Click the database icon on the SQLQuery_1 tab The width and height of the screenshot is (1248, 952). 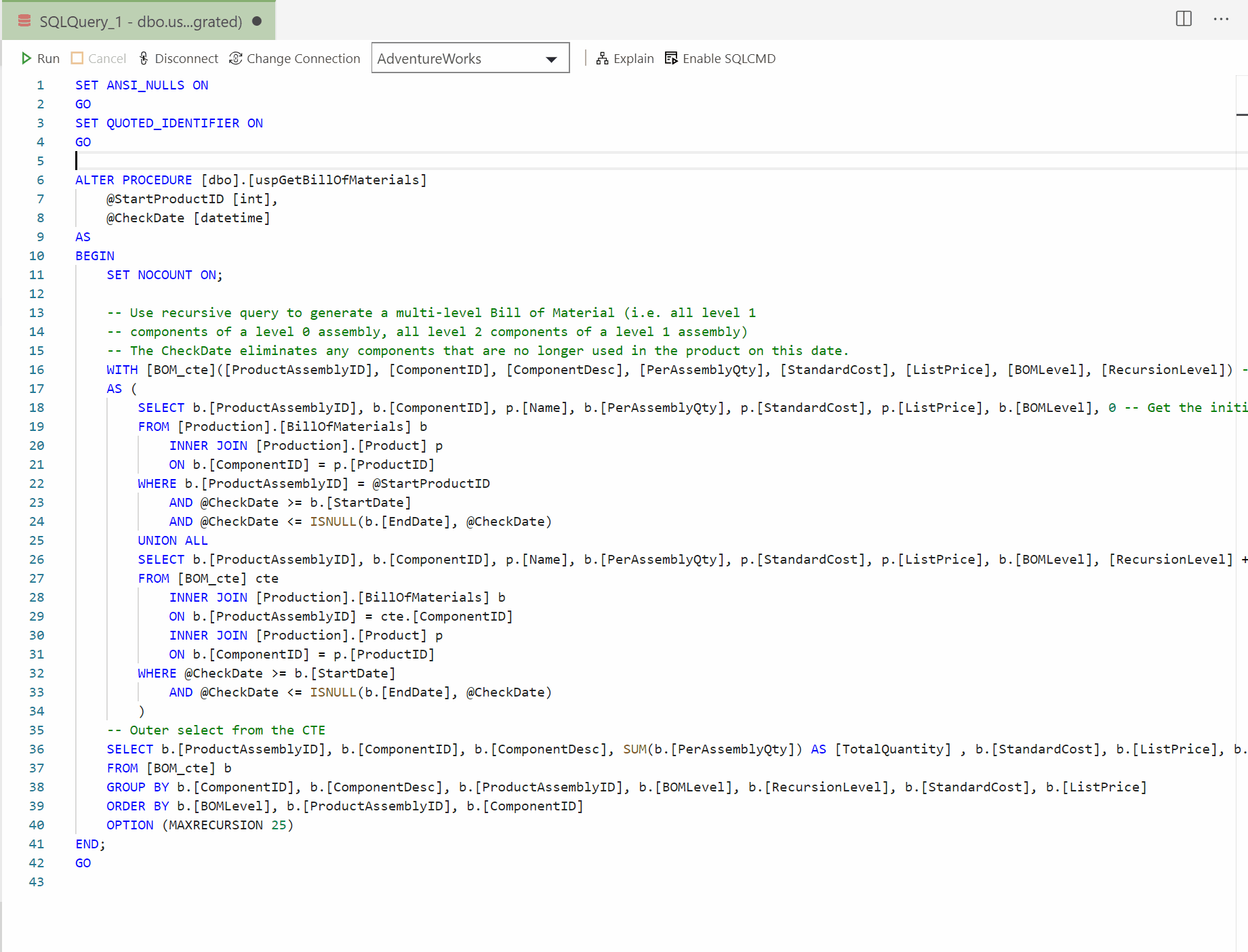point(24,20)
